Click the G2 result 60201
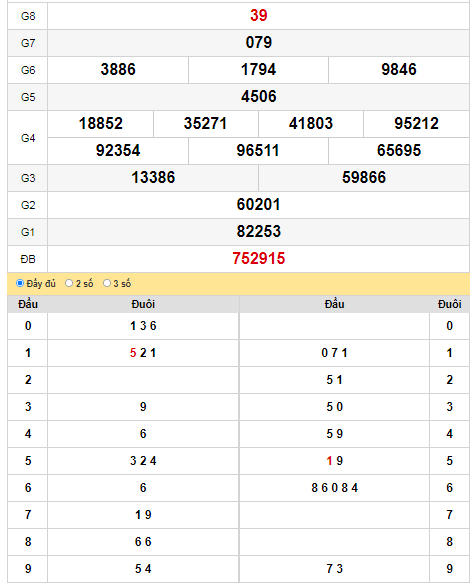The height and width of the screenshot is (584, 474). 258,204
